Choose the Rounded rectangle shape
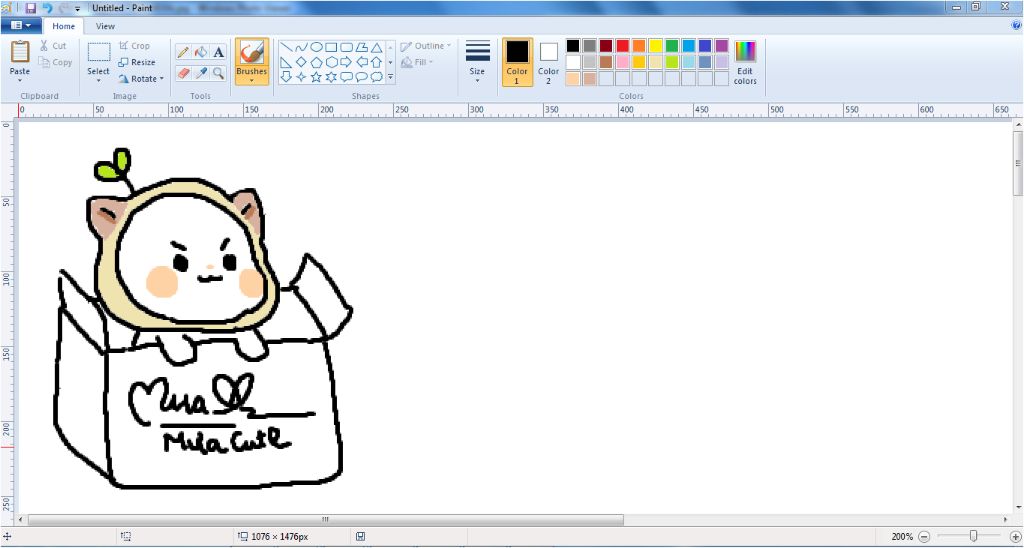The height and width of the screenshot is (548, 1024). point(346,48)
